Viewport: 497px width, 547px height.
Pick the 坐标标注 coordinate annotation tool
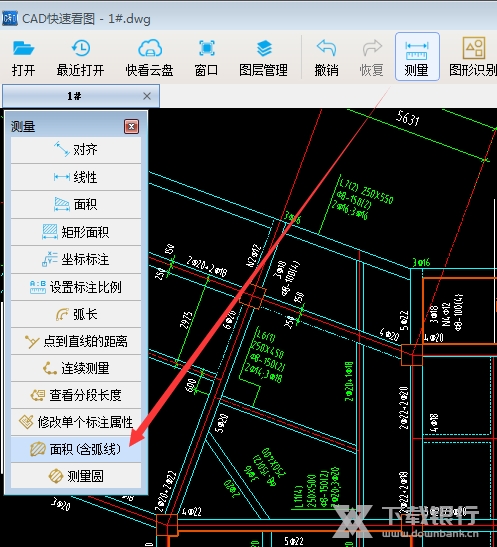[76, 259]
